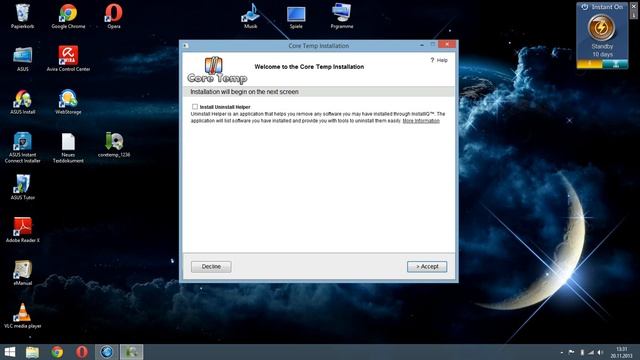The image size is (640, 360).
Task: Click the Core Temp Installation title bar icon
Action: point(186,46)
